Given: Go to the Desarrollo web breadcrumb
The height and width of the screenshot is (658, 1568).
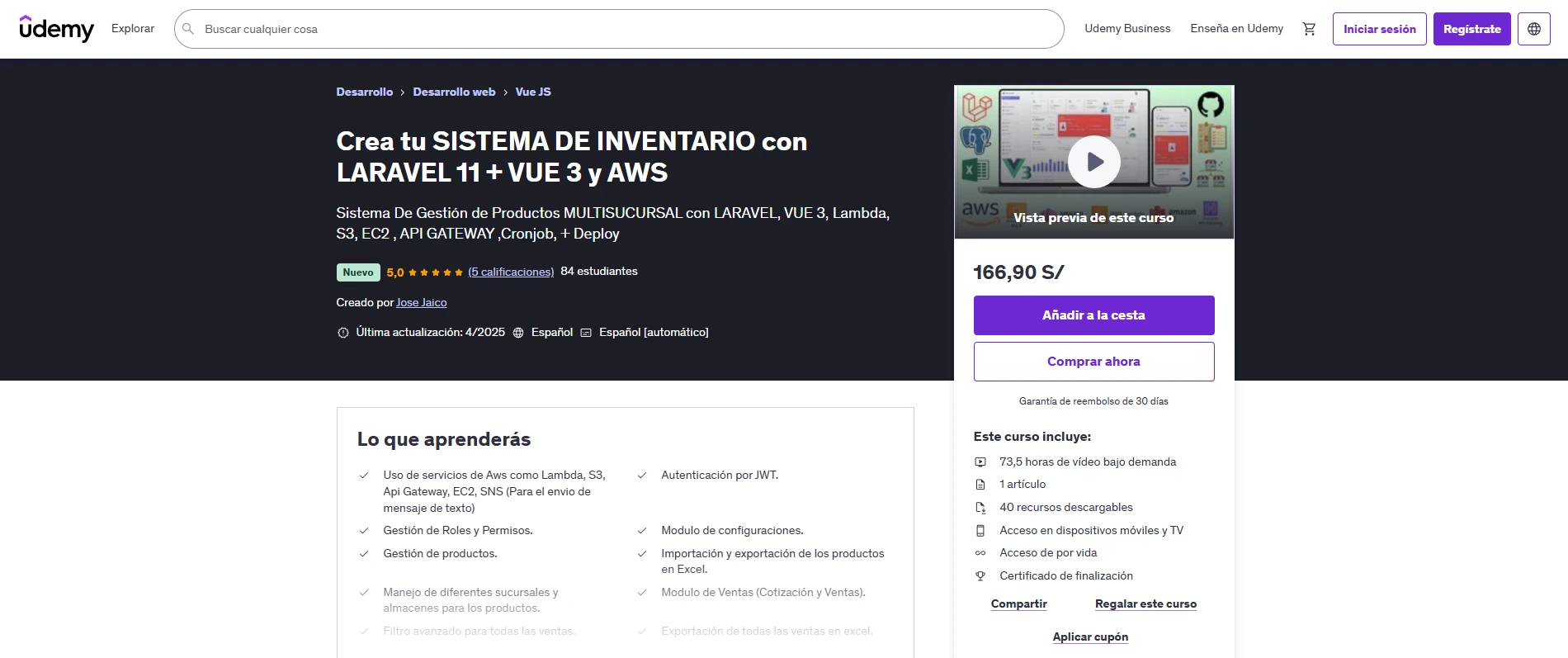Looking at the screenshot, I should point(454,92).
